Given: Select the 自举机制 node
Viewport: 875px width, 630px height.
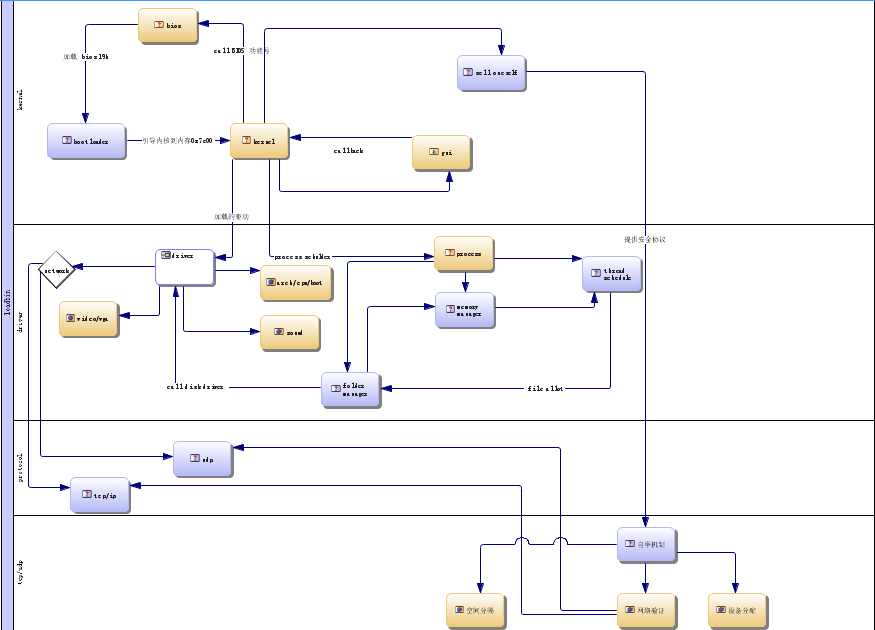Looking at the screenshot, I should pyautogui.click(x=647, y=545).
